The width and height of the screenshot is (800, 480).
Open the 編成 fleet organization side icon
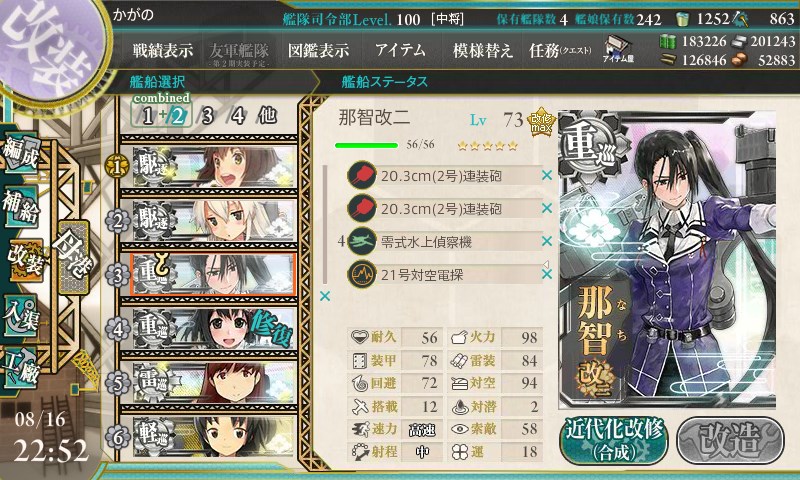20,154
